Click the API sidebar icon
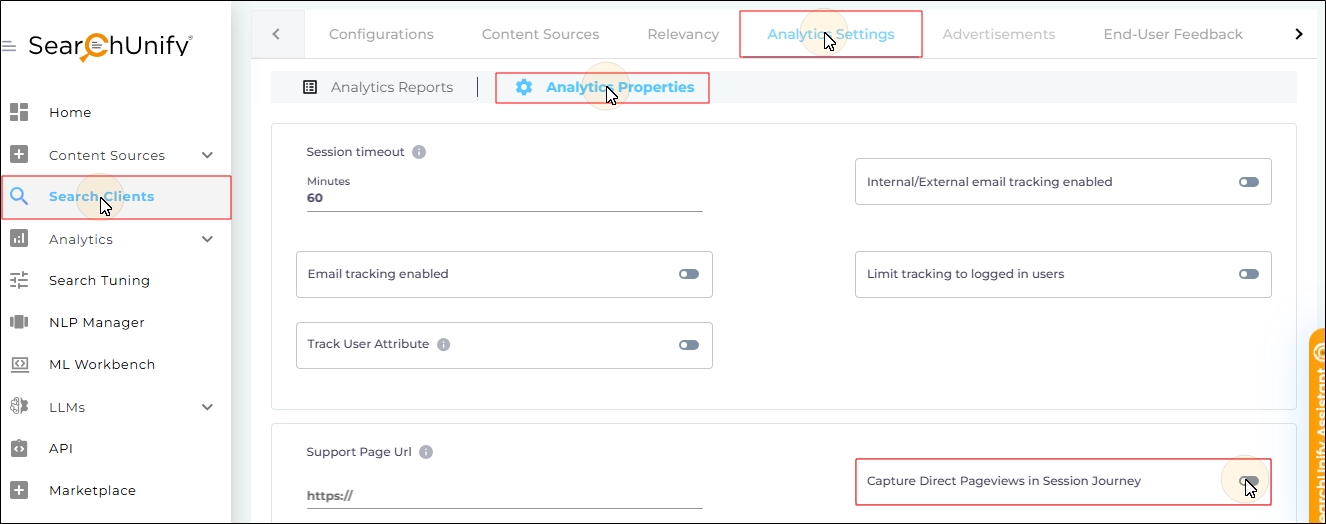The image size is (1326, 524). 19,448
